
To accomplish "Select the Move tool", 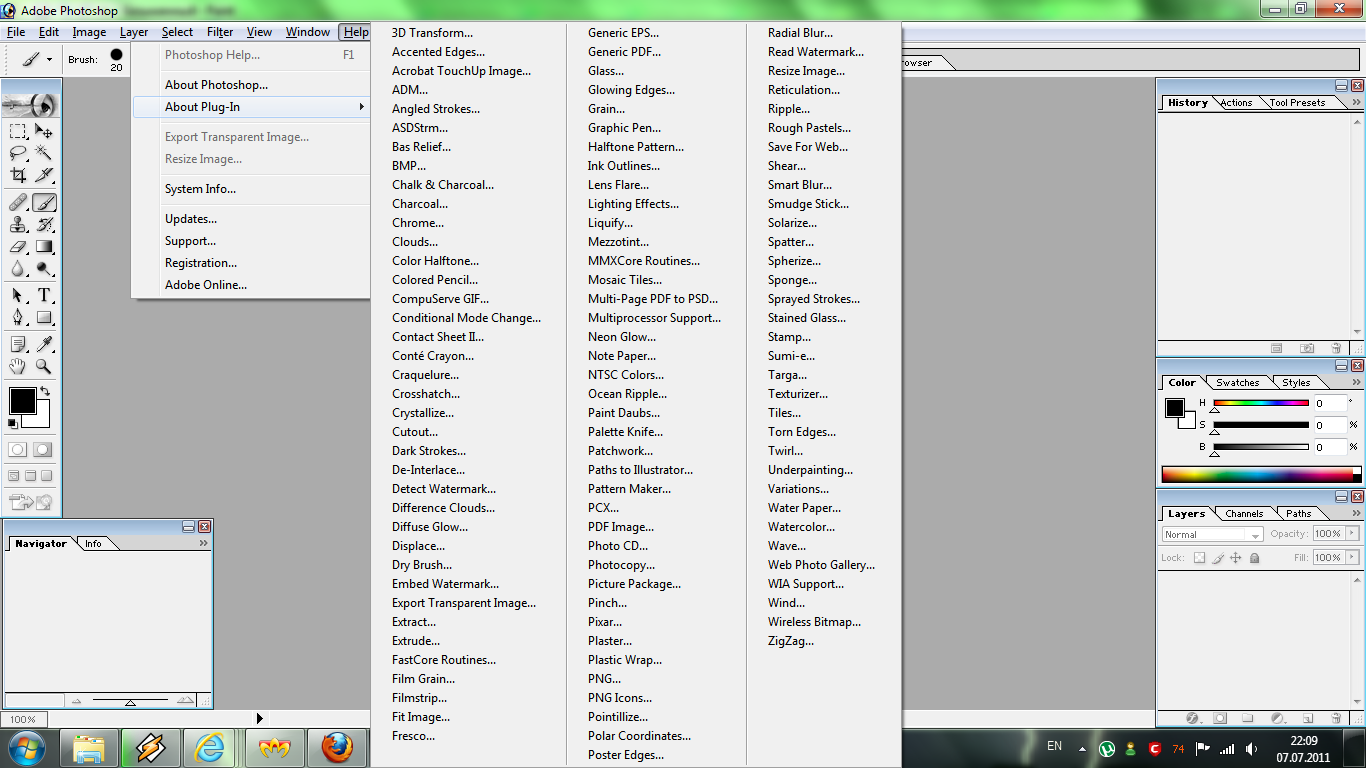I will click(x=44, y=131).
